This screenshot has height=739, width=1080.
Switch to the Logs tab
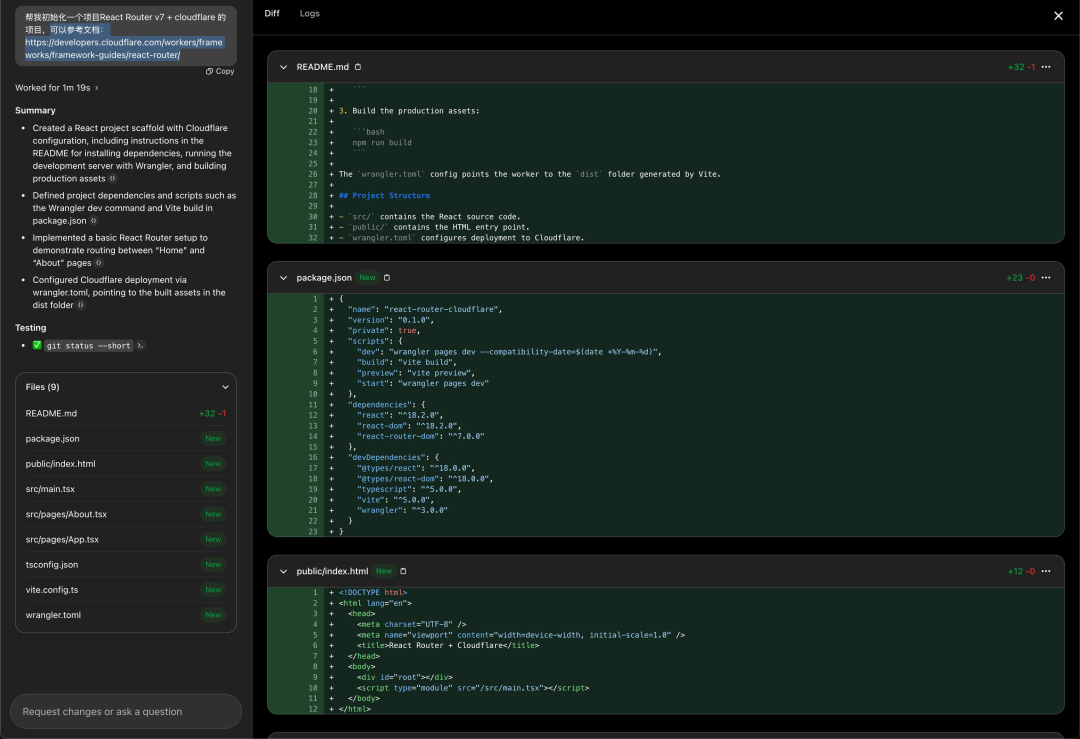coord(309,13)
